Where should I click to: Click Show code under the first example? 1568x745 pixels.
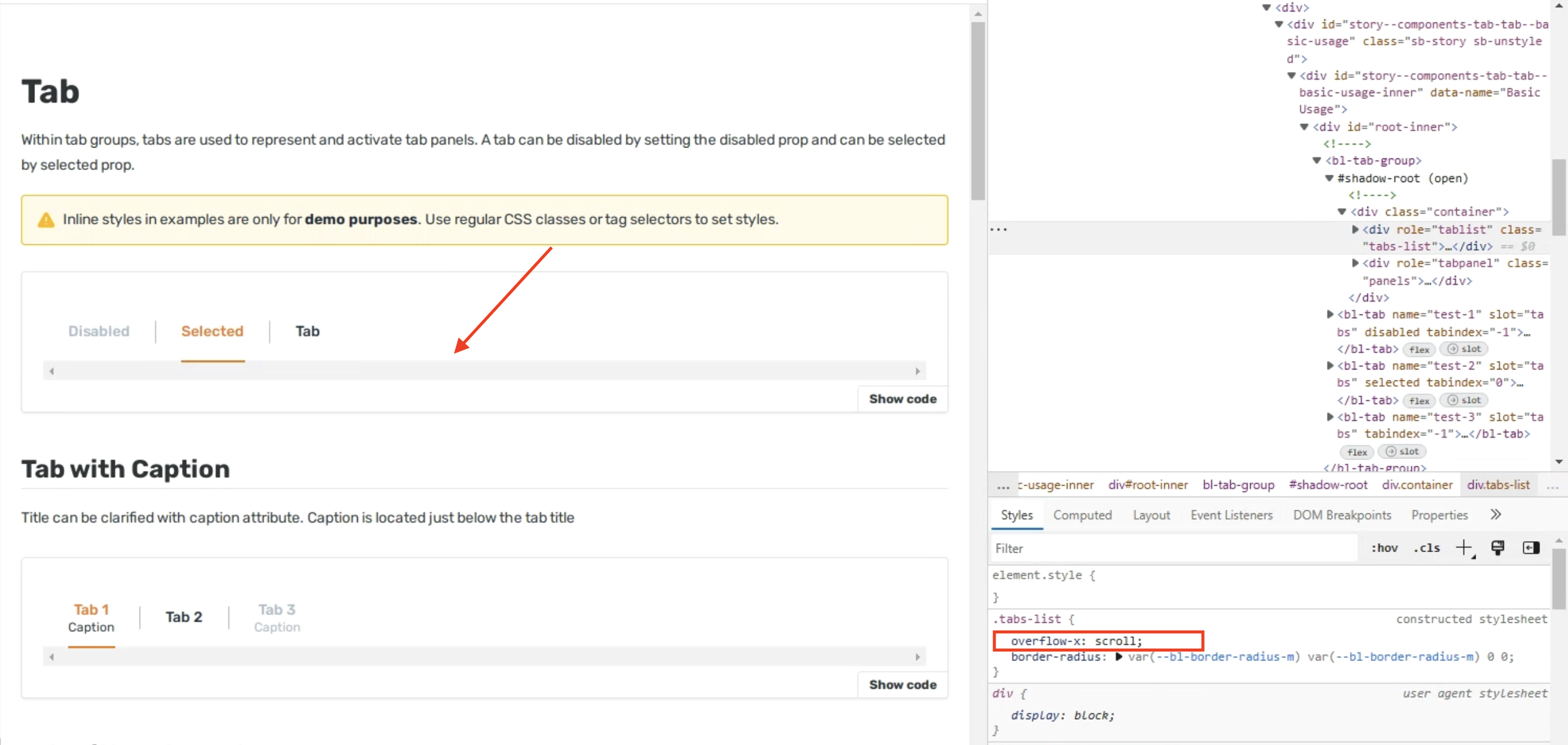902,399
